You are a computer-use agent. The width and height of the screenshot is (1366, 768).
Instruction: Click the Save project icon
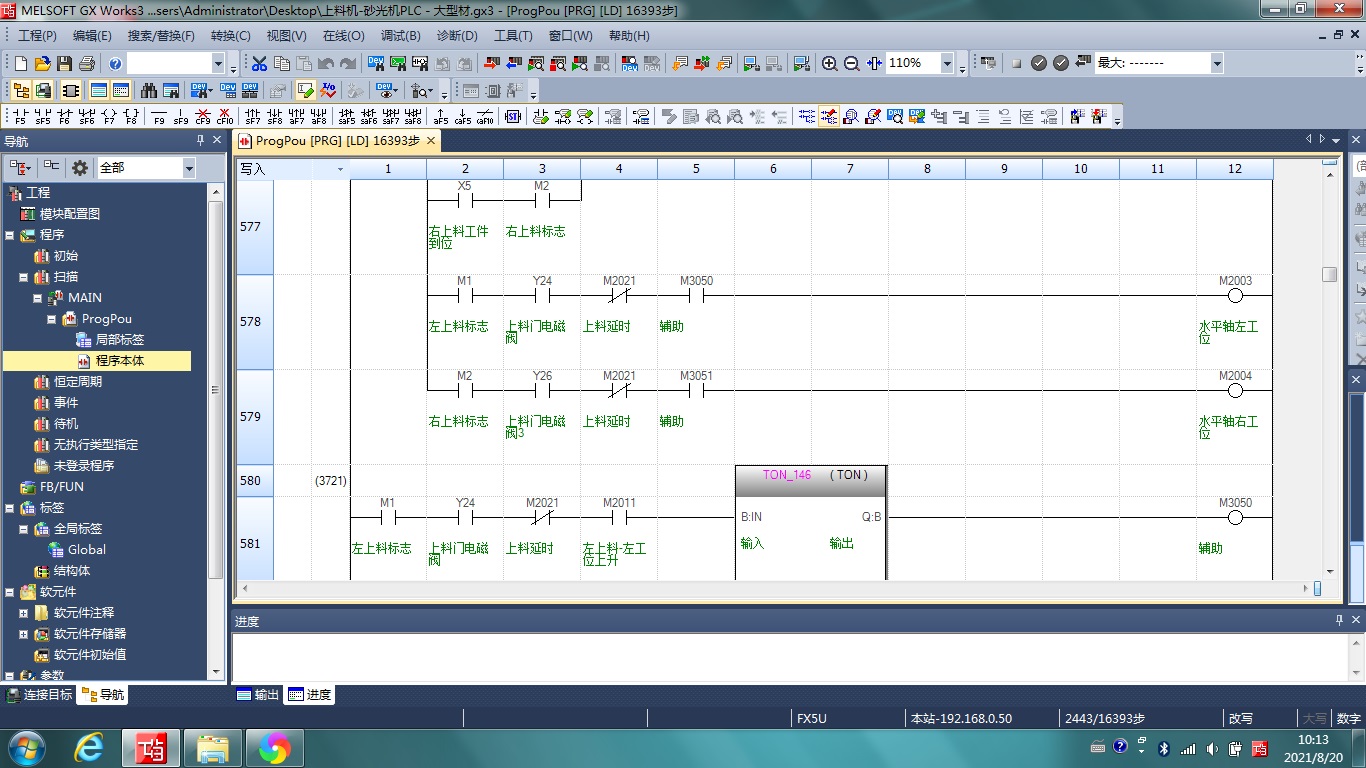click(x=64, y=63)
